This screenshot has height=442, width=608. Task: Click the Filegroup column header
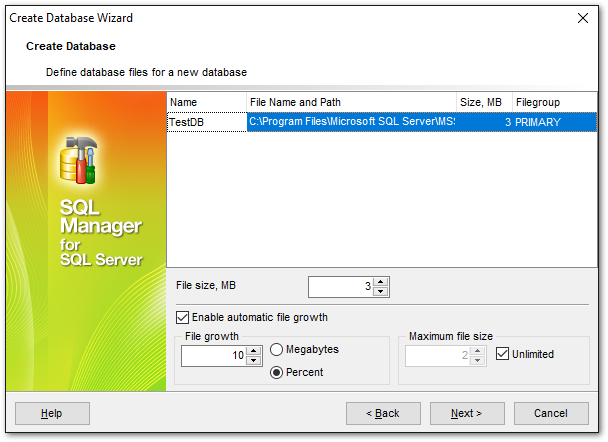(555, 102)
